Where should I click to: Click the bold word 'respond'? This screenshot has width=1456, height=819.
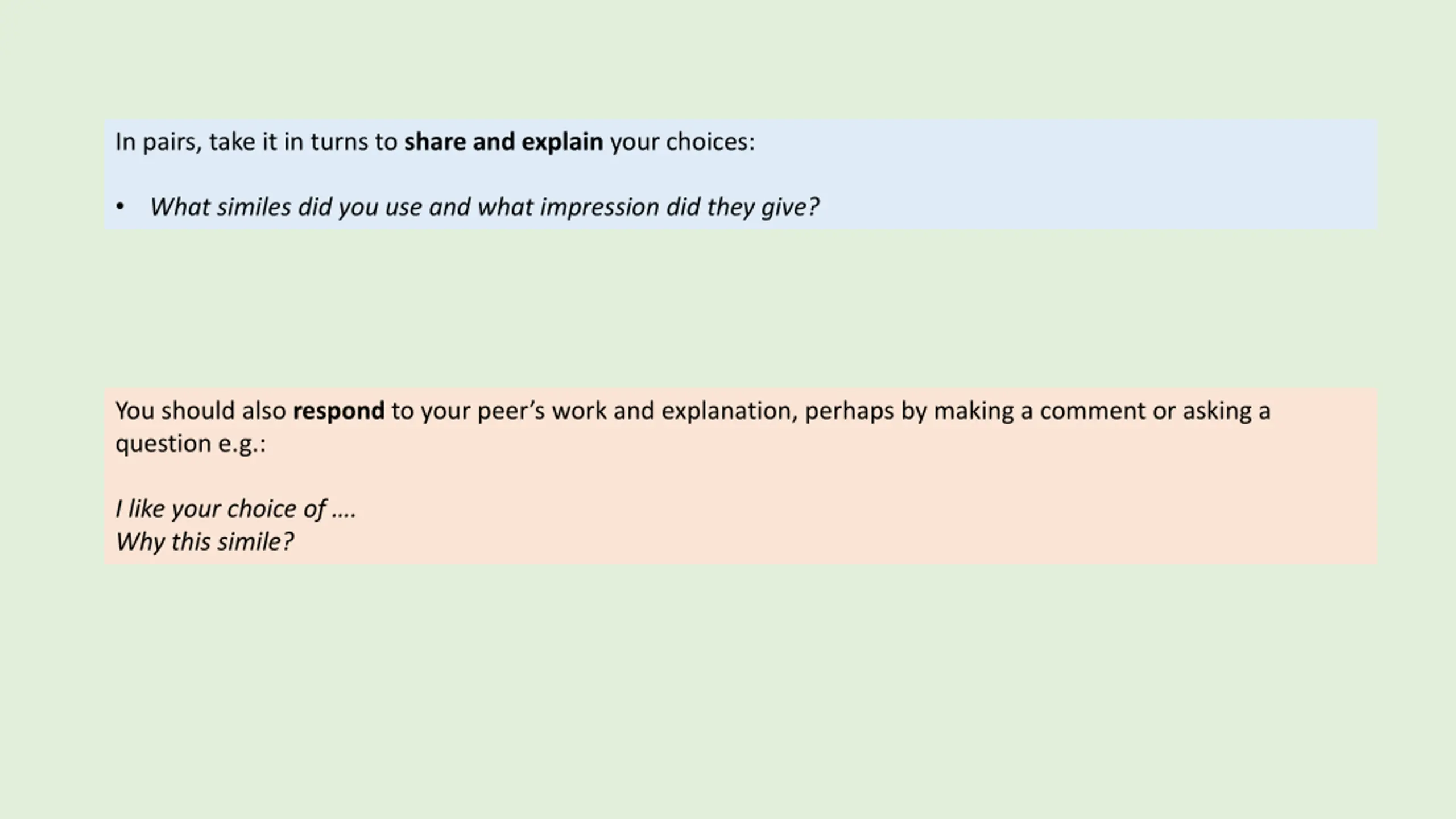pos(338,411)
